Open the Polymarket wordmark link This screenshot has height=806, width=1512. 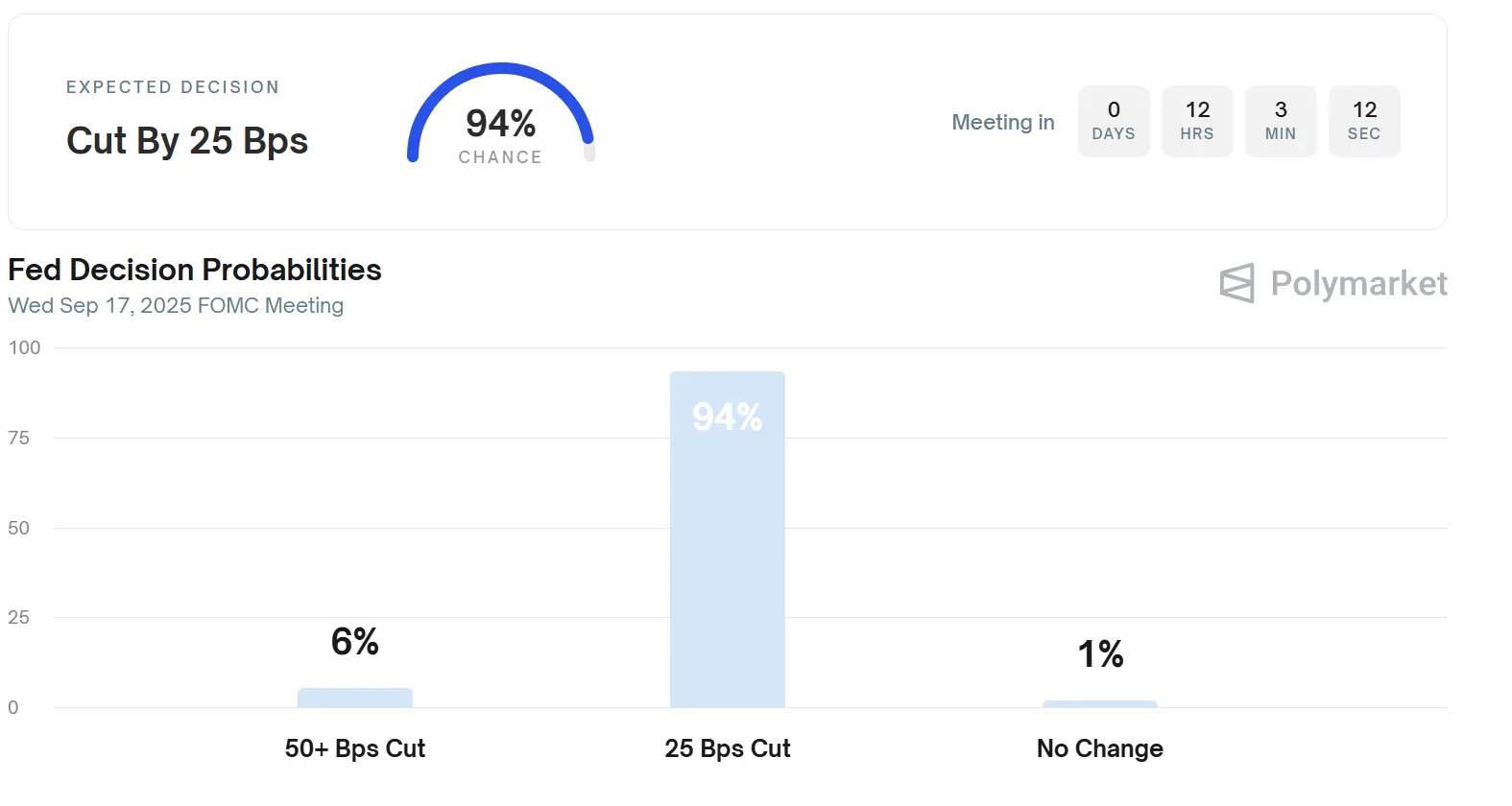1358,284
